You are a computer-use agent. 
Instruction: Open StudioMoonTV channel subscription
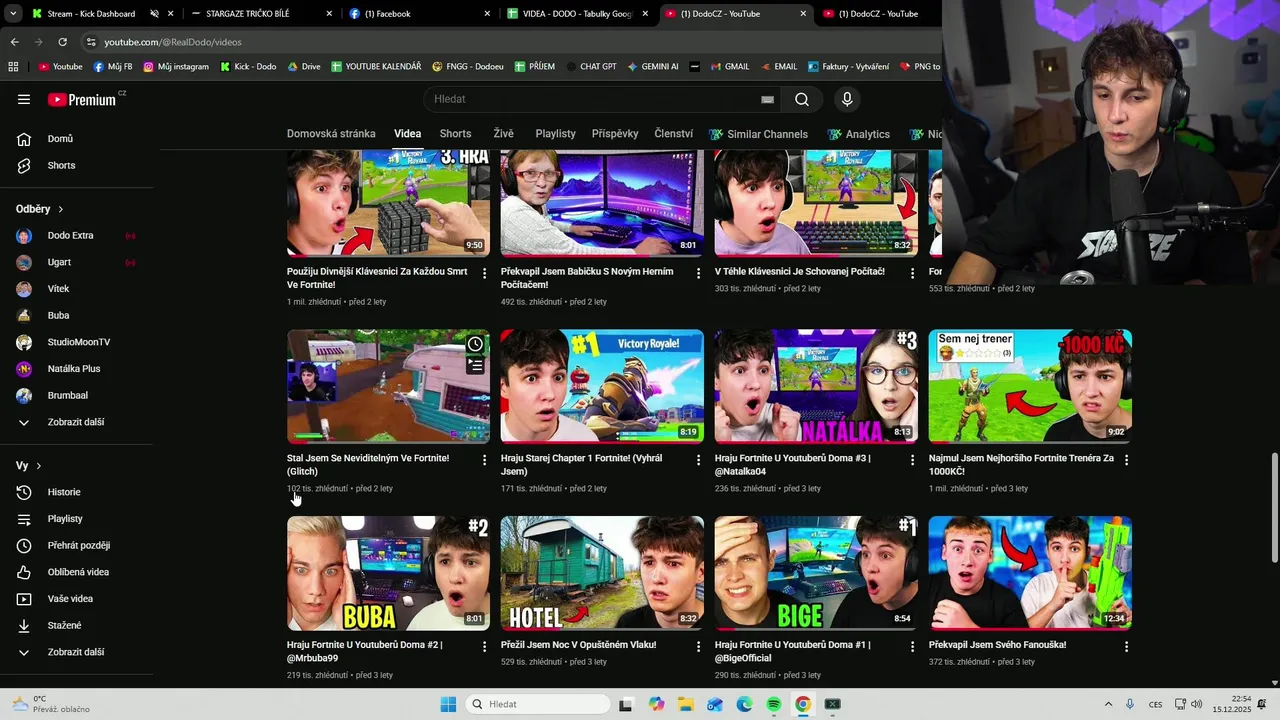(78, 342)
